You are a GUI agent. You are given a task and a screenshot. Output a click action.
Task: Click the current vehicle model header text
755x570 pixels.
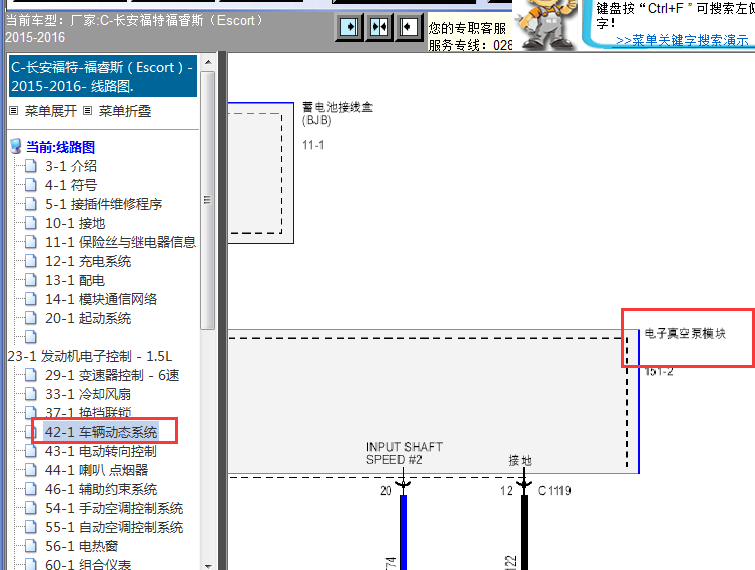point(135,28)
